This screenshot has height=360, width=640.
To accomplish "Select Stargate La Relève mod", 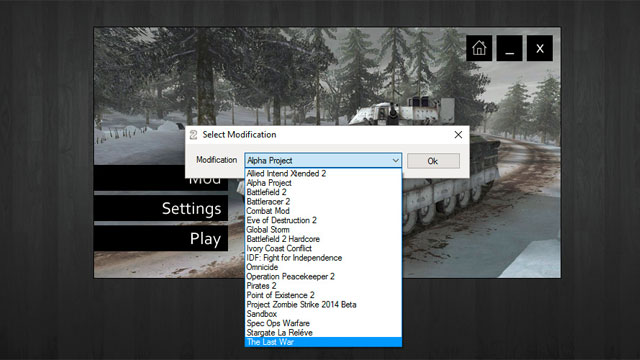I will [x=323, y=333].
